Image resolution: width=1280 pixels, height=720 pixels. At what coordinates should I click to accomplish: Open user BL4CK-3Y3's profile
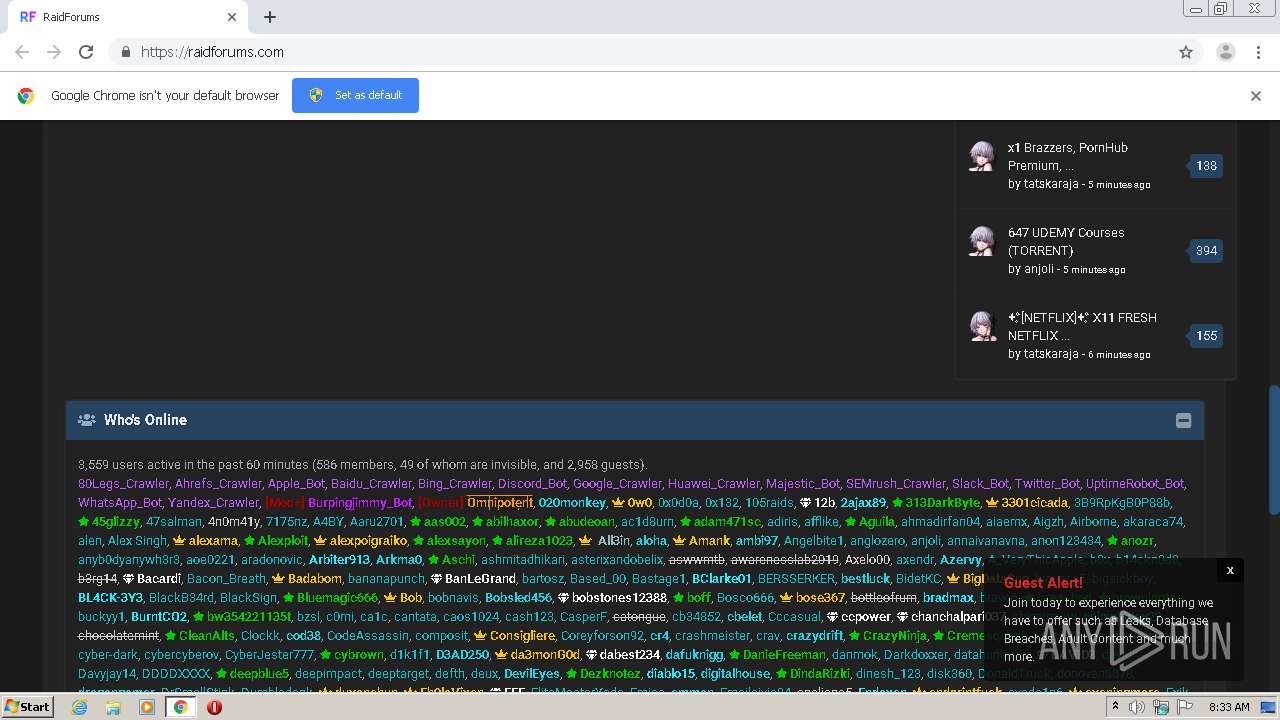(x=110, y=598)
